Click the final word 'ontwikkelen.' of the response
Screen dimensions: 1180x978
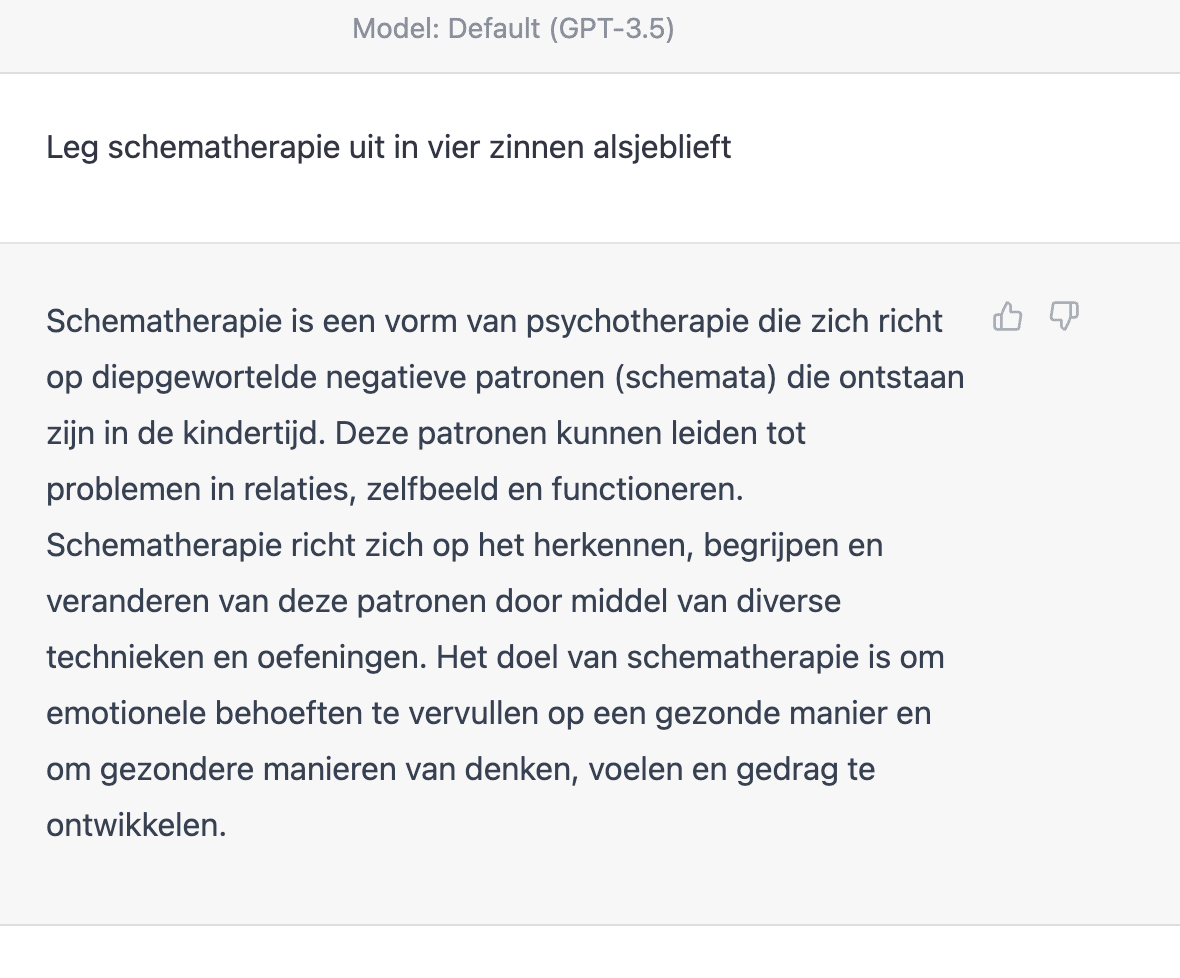[136, 825]
